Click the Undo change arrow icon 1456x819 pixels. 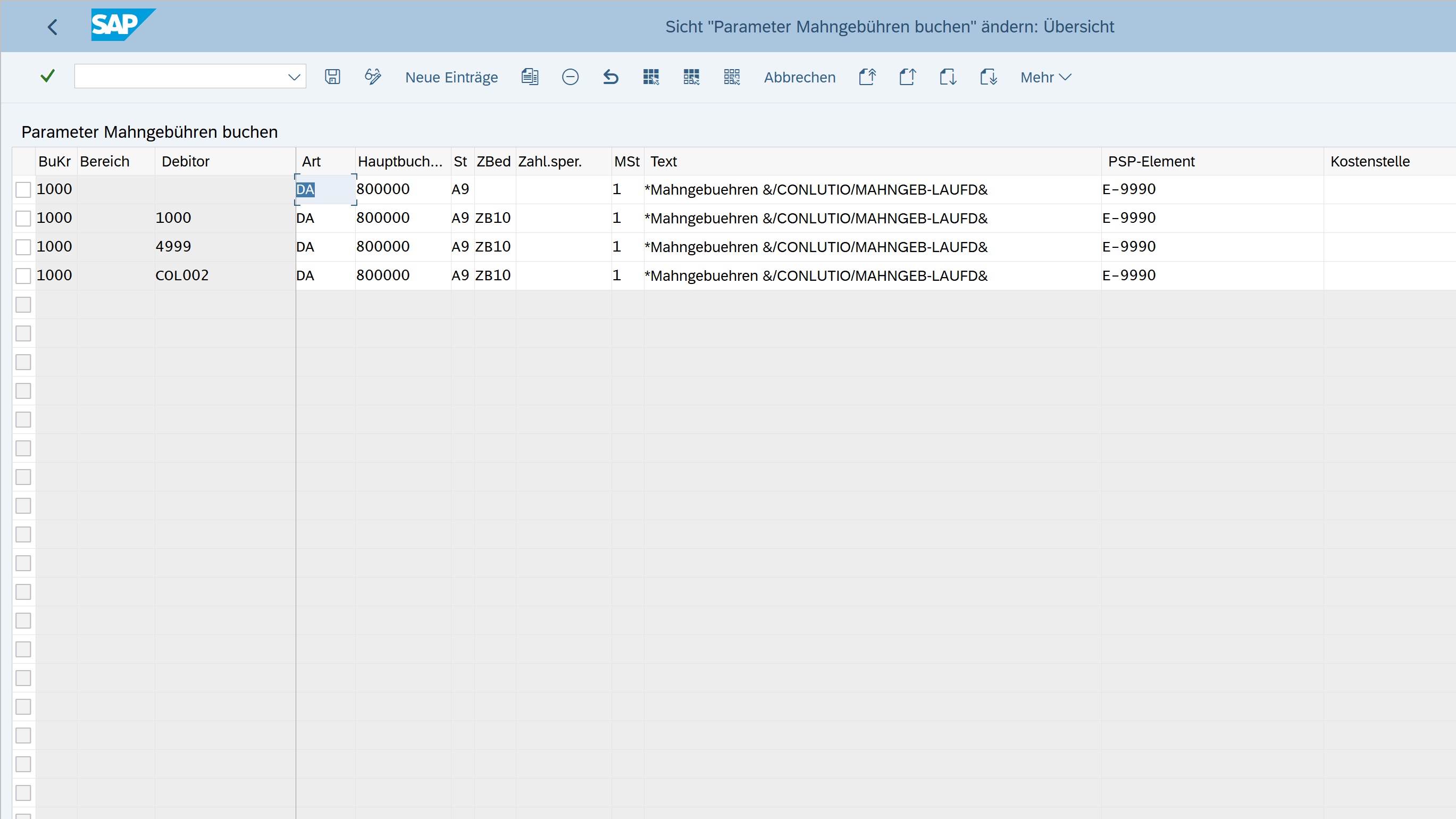(x=610, y=77)
